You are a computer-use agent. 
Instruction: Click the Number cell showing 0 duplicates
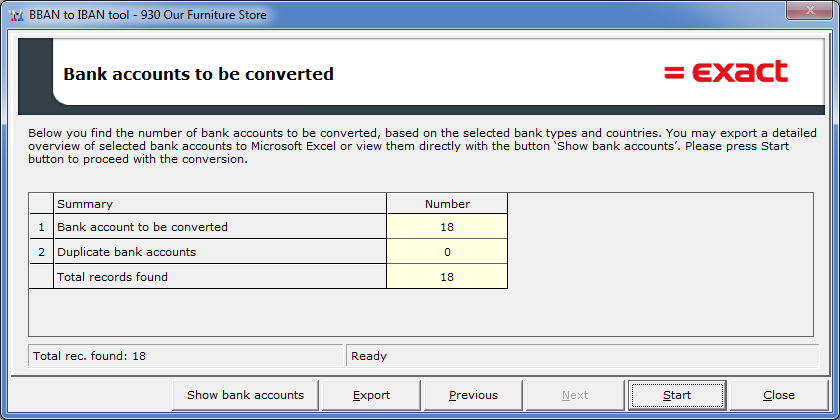[x=447, y=252]
